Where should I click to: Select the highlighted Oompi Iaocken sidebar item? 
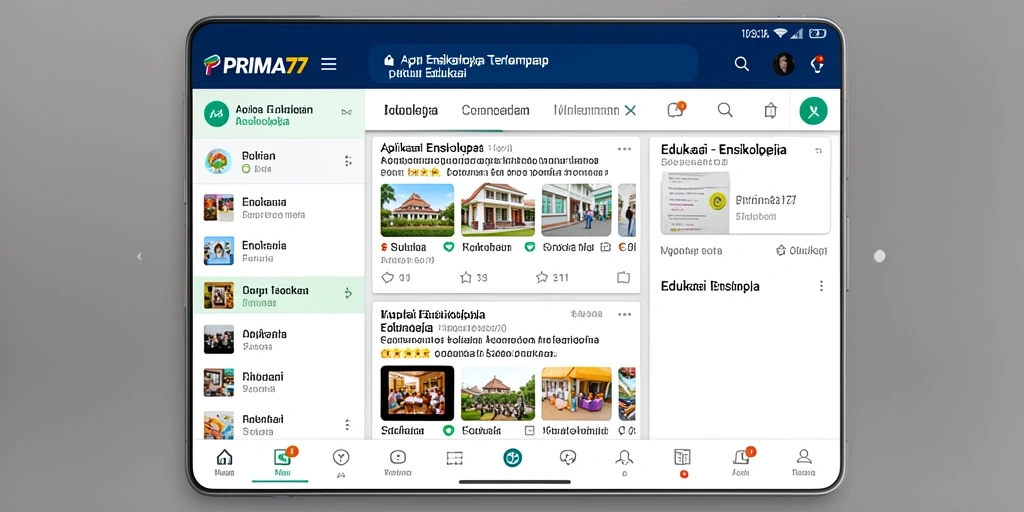[279, 295]
